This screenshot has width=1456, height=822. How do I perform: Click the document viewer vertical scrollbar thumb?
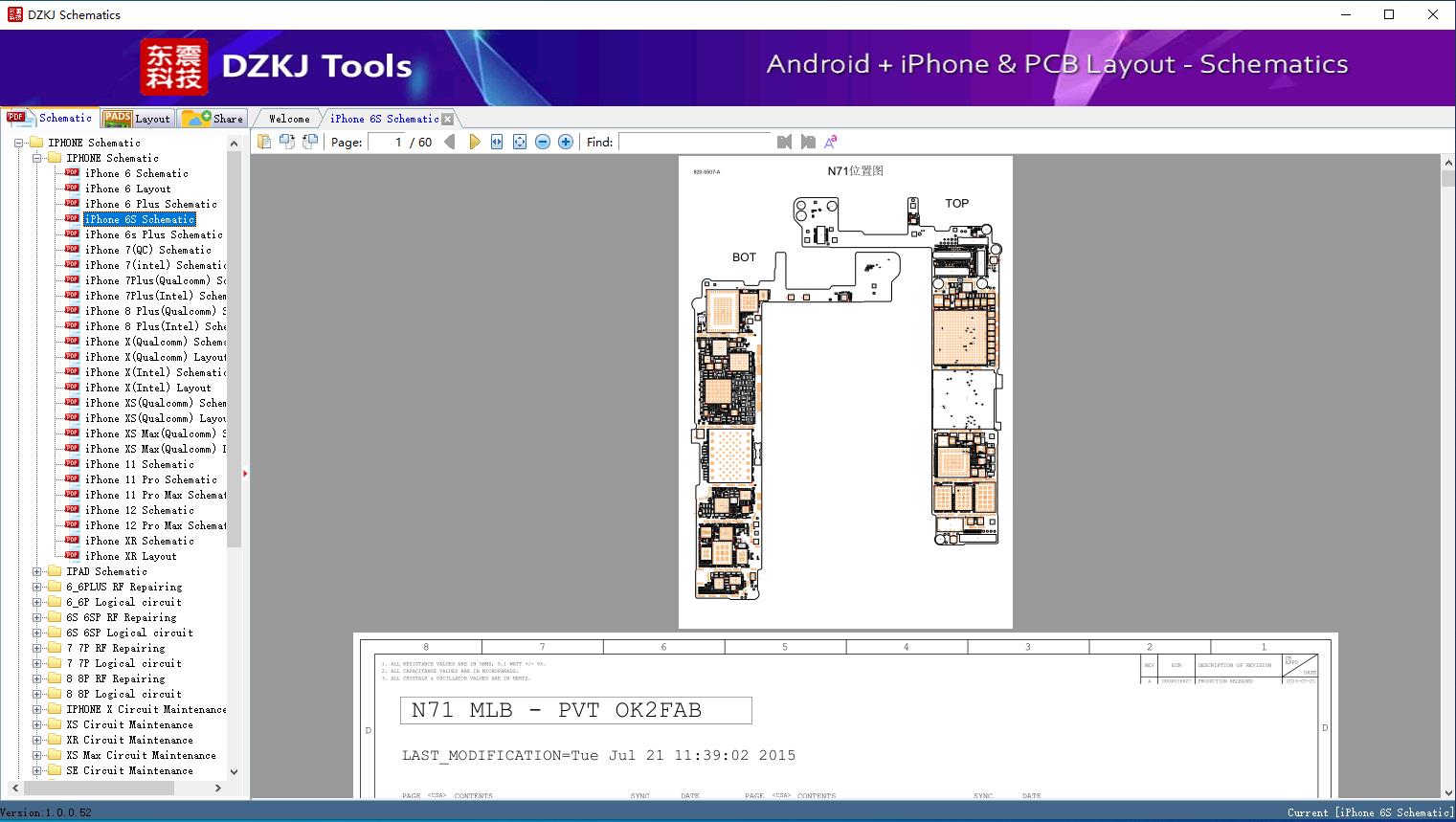click(x=1447, y=178)
